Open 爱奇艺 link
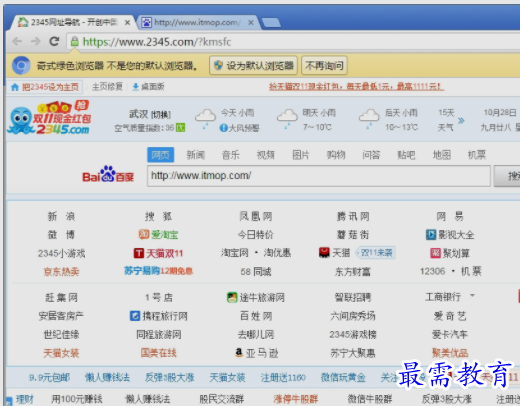The height and width of the screenshot is (406, 520). click(x=450, y=316)
